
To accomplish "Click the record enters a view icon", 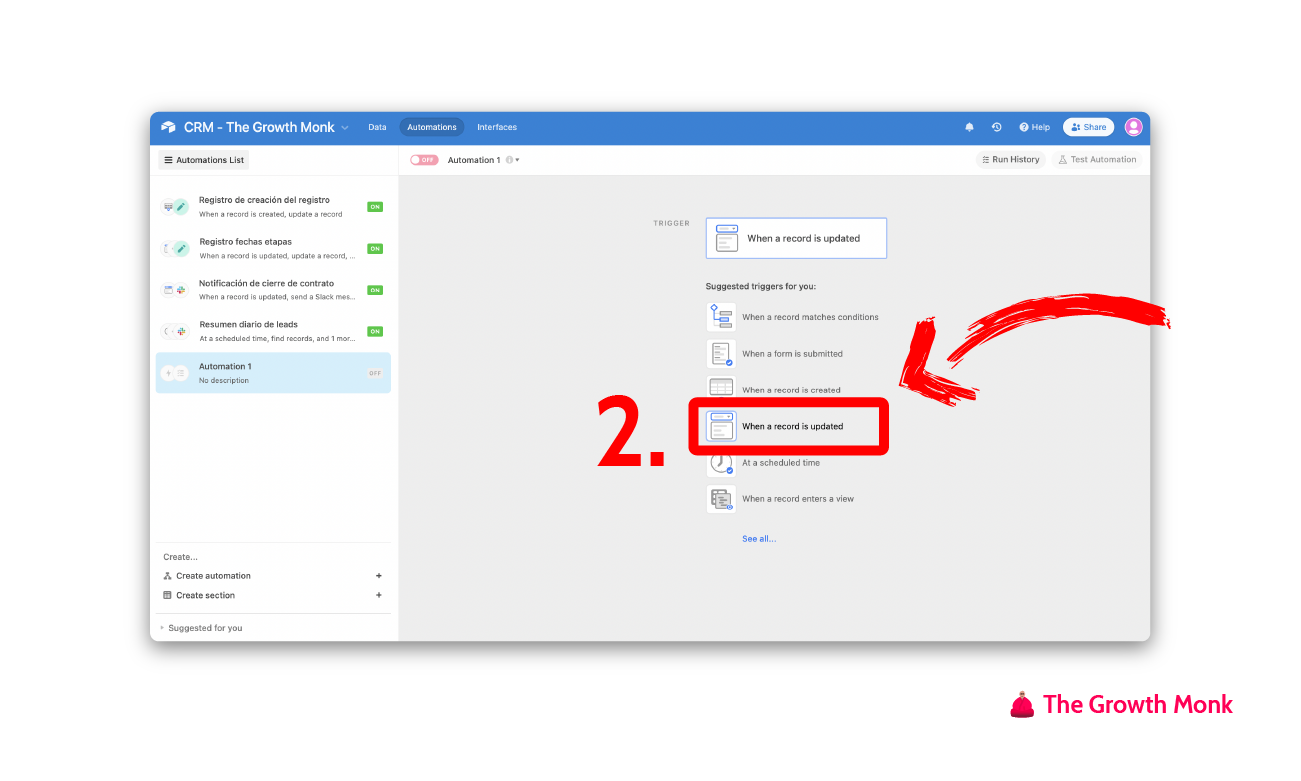I will pos(721,499).
